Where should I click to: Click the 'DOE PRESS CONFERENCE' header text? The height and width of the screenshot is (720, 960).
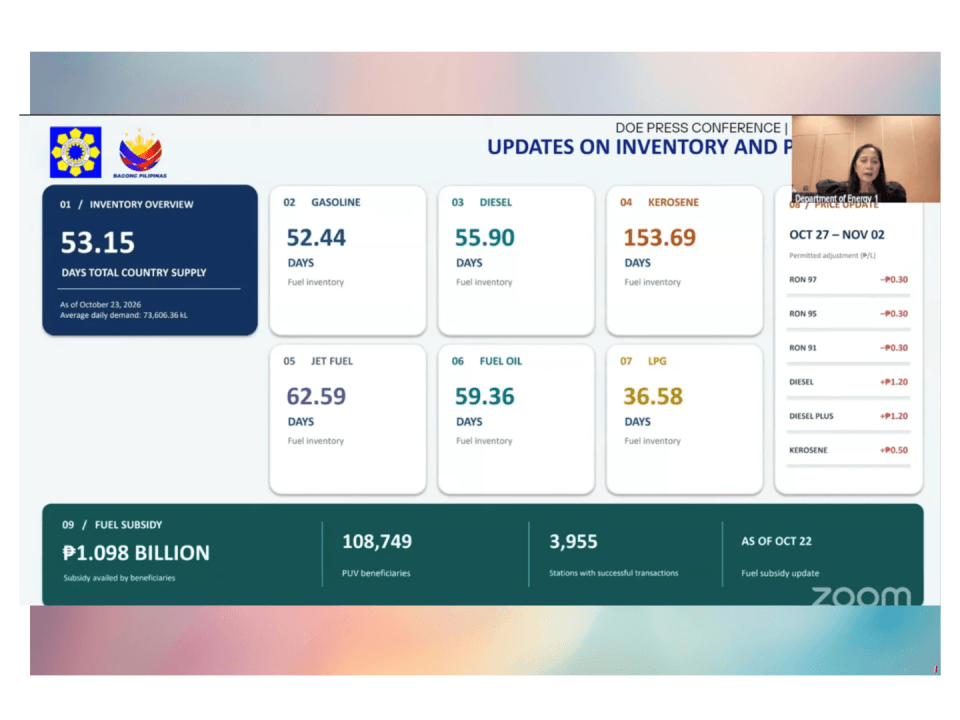[698, 128]
